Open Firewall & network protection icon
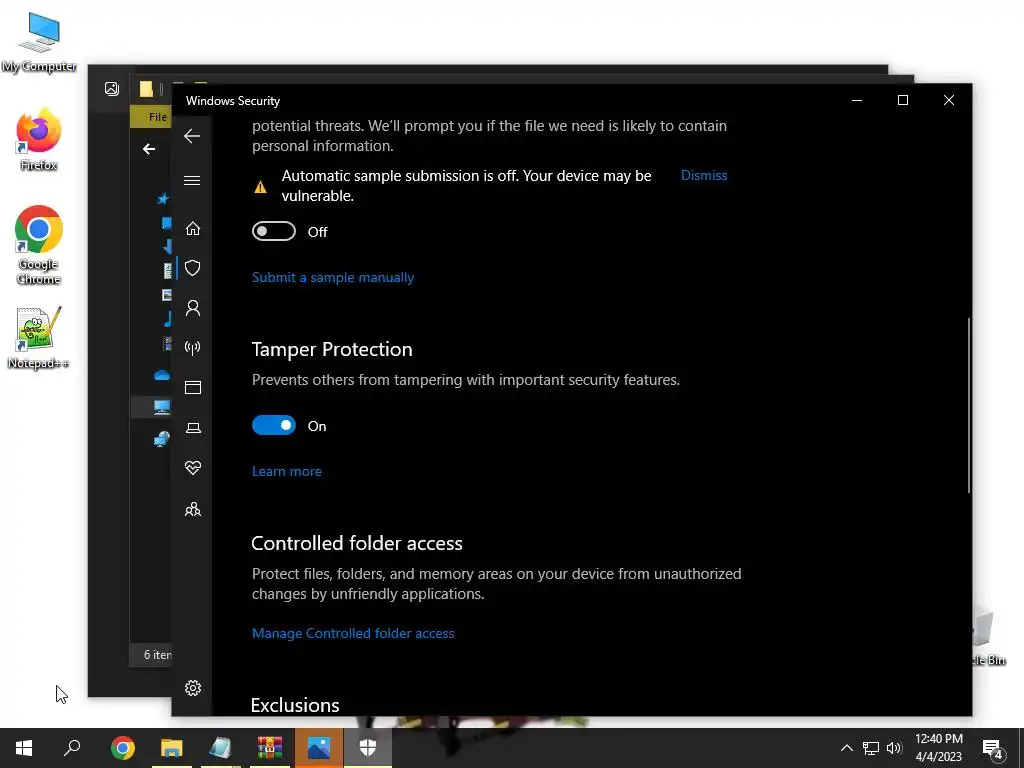This screenshot has height=768, width=1024. coord(193,347)
